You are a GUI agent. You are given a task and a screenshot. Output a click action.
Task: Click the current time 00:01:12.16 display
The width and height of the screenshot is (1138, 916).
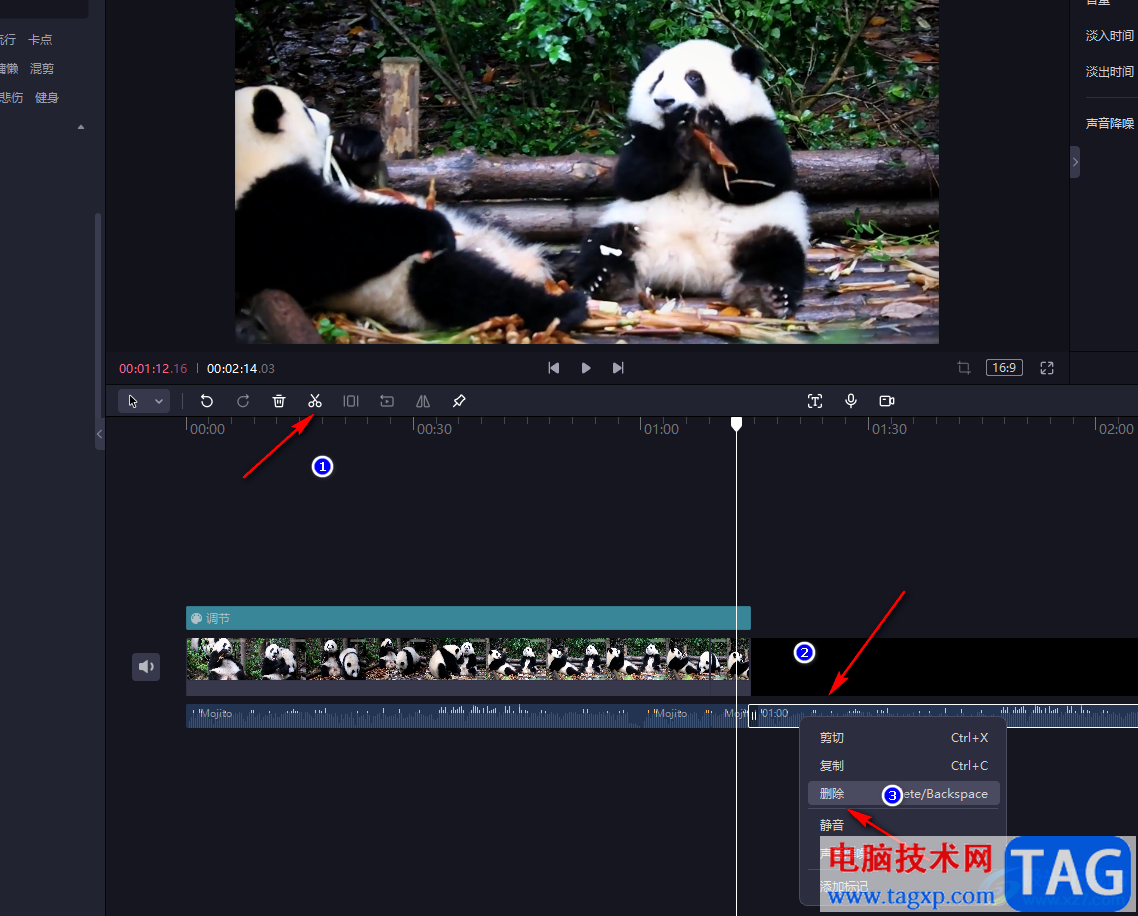pyautogui.click(x=153, y=369)
